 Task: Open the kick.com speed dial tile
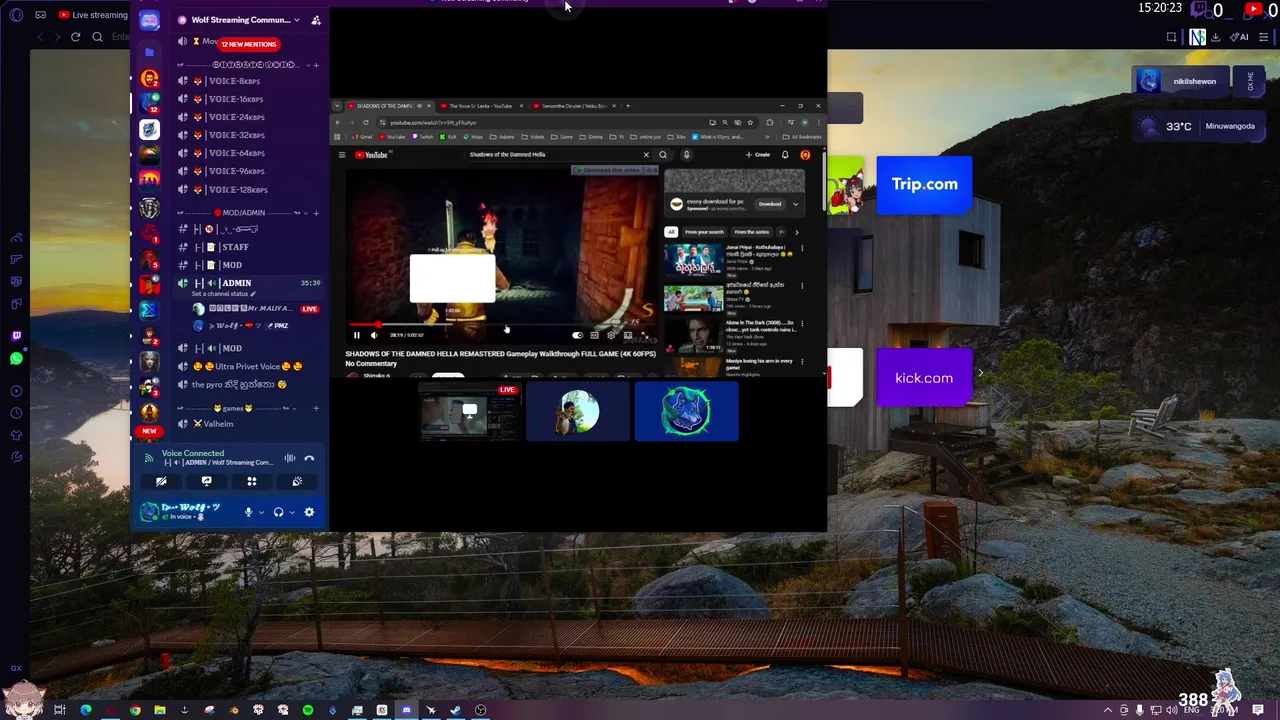click(924, 378)
